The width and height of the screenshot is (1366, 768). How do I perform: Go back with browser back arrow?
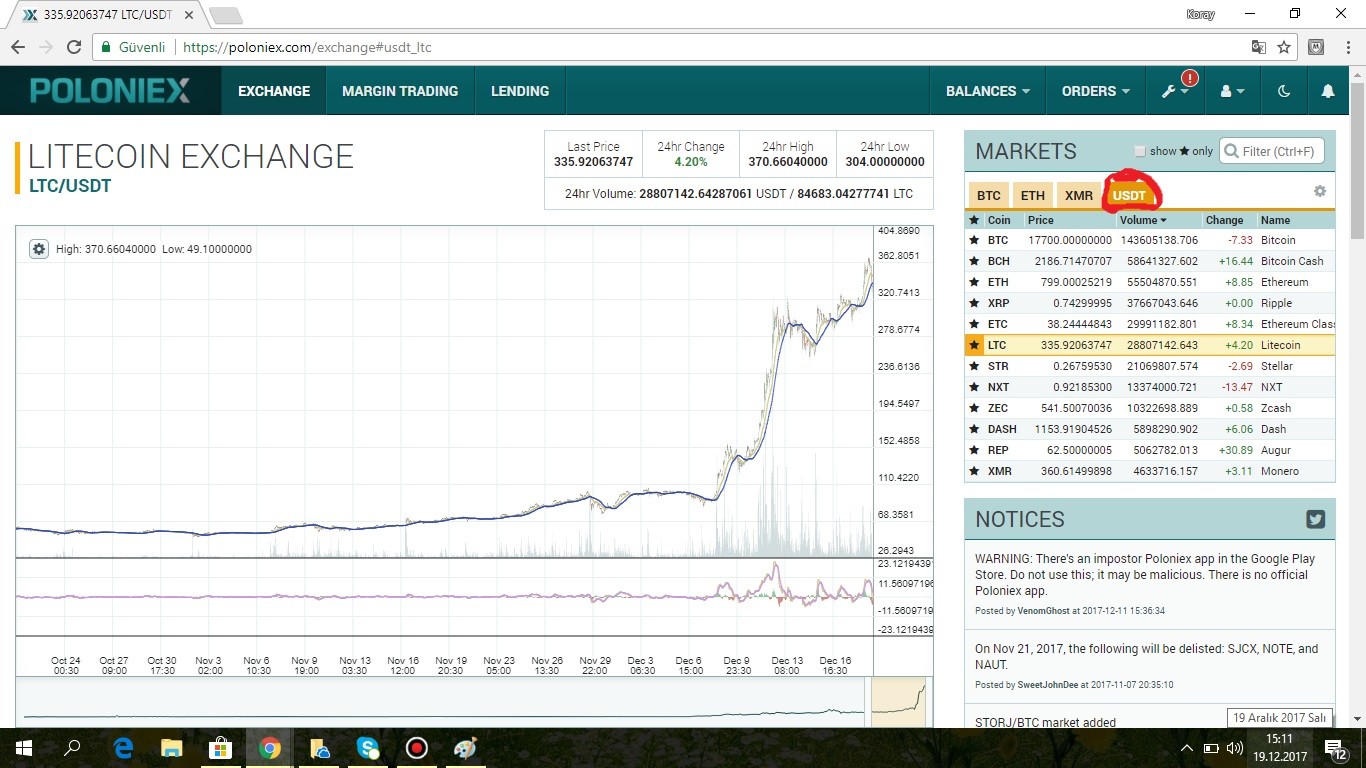(x=18, y=47)
